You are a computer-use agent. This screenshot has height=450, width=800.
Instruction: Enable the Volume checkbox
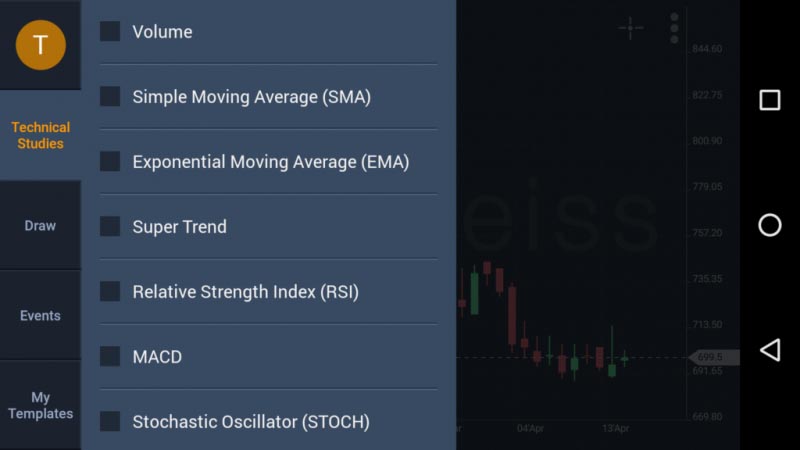click(110, 32)
